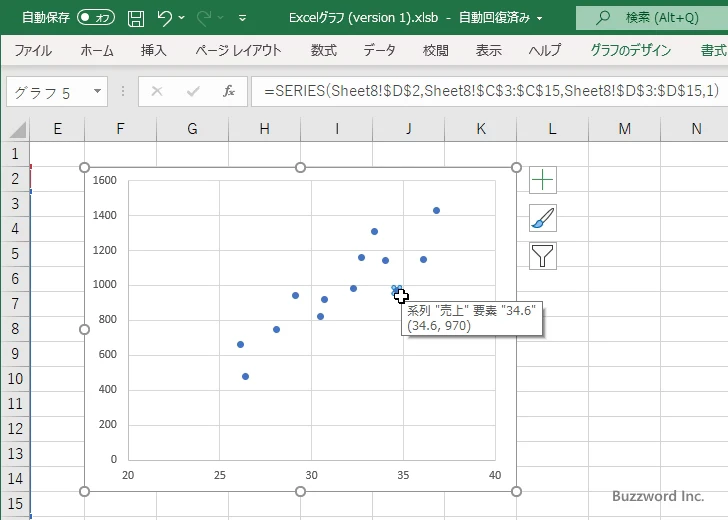
Task: Open the Redo history dropdown
Action: click(221, 18)
